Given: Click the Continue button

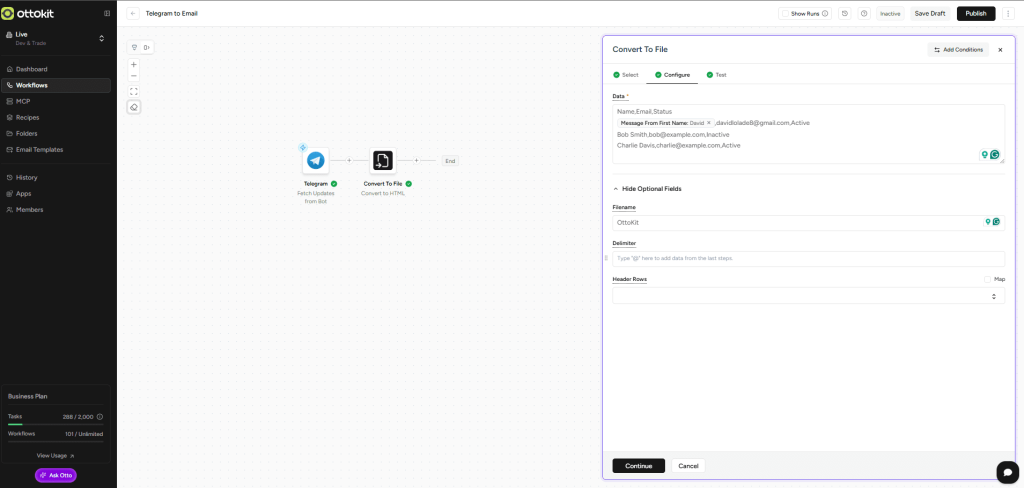Looking at the screenshot, I should point(638,466).
